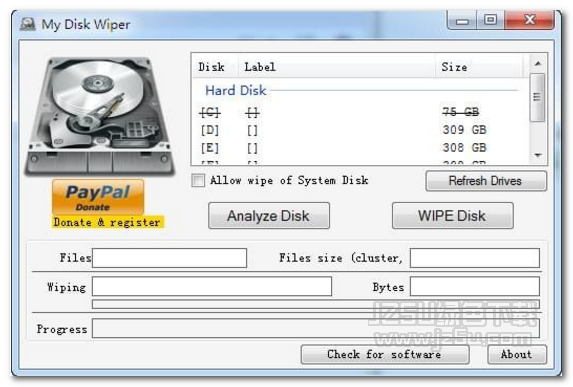Collapse the Hard Disk group header

click(236, 90)
